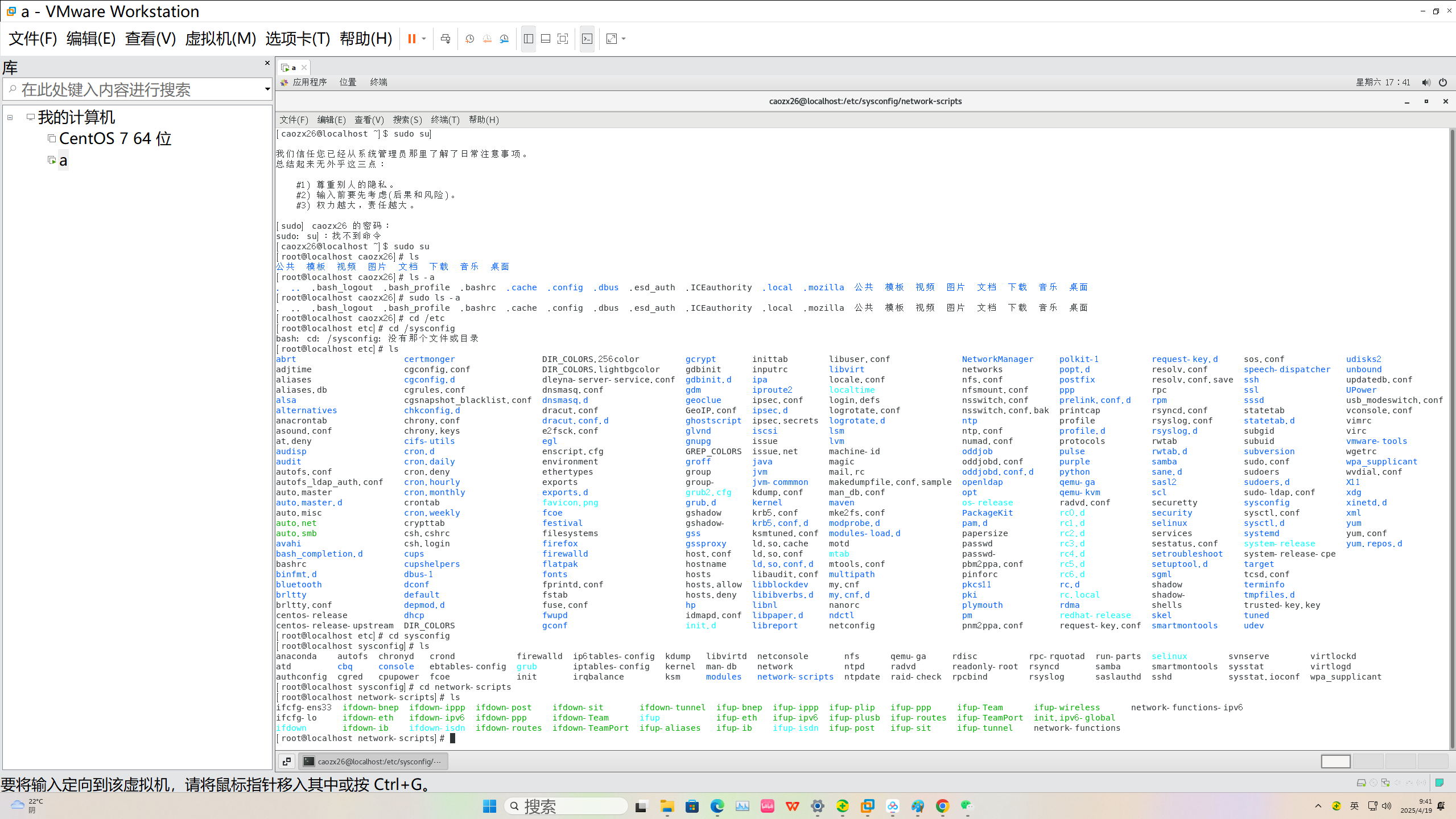The image size is (1456, 819).
Task: Open the power options dropdown arrow
Action: pyautogui.click(x=424, y=39)
